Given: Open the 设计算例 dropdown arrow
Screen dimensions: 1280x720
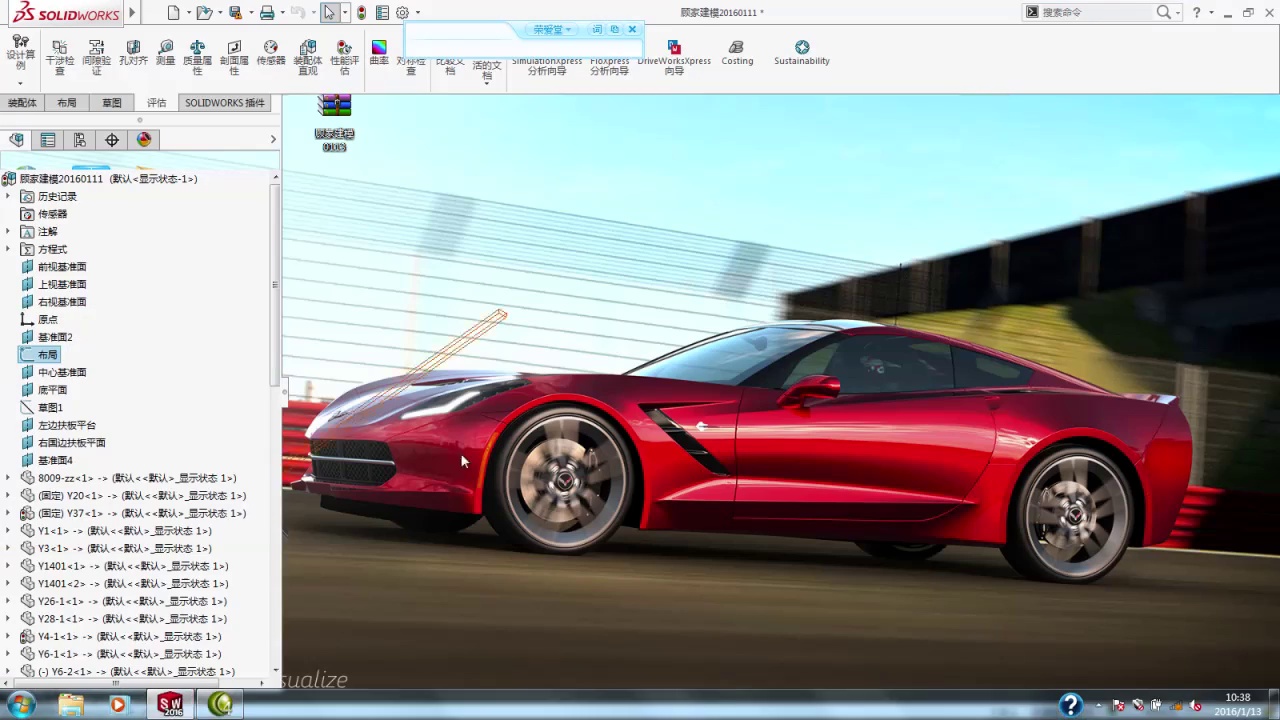Looking at the screenshot, I should tap(20, 84).
